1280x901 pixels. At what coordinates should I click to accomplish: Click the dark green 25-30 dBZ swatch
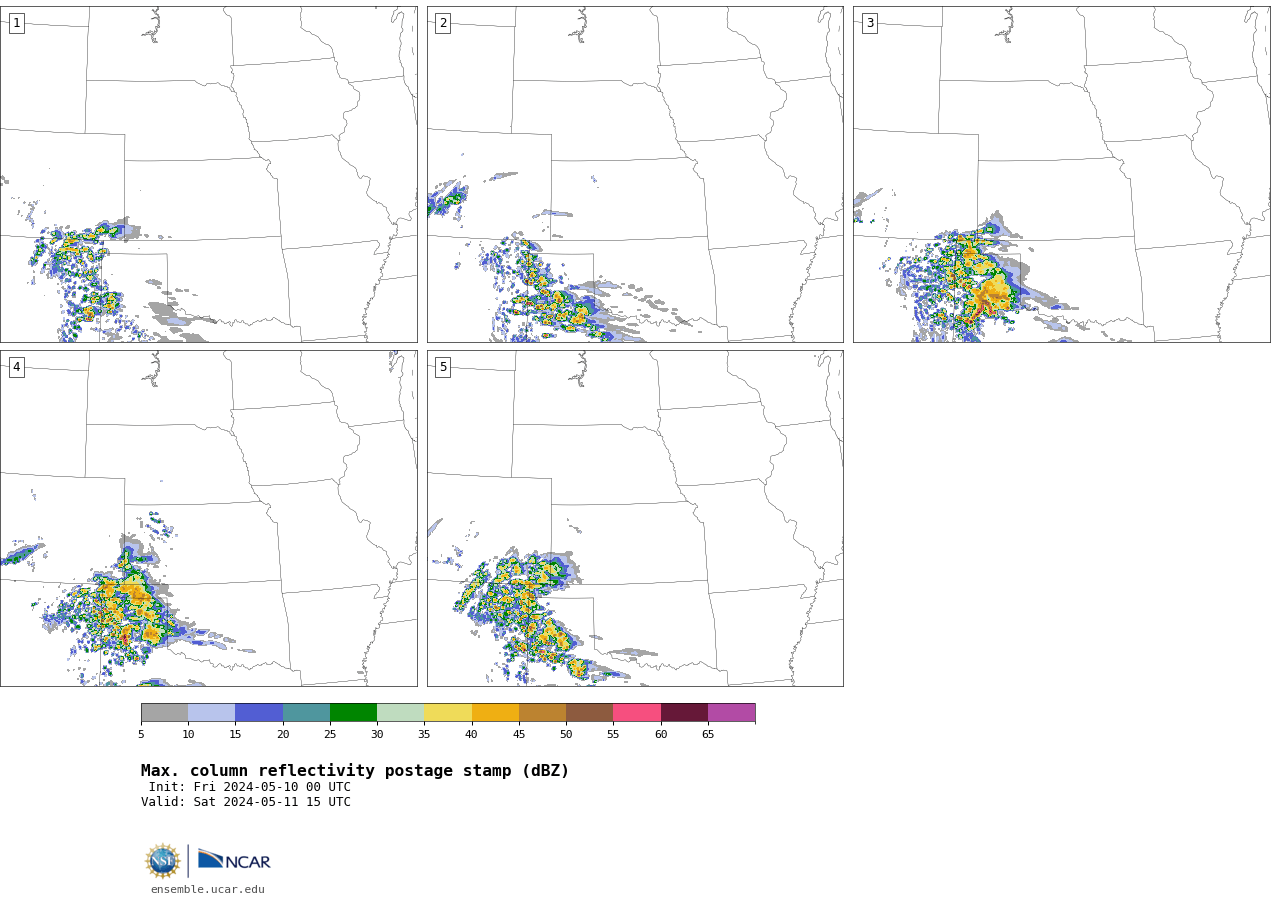[353, 712]
